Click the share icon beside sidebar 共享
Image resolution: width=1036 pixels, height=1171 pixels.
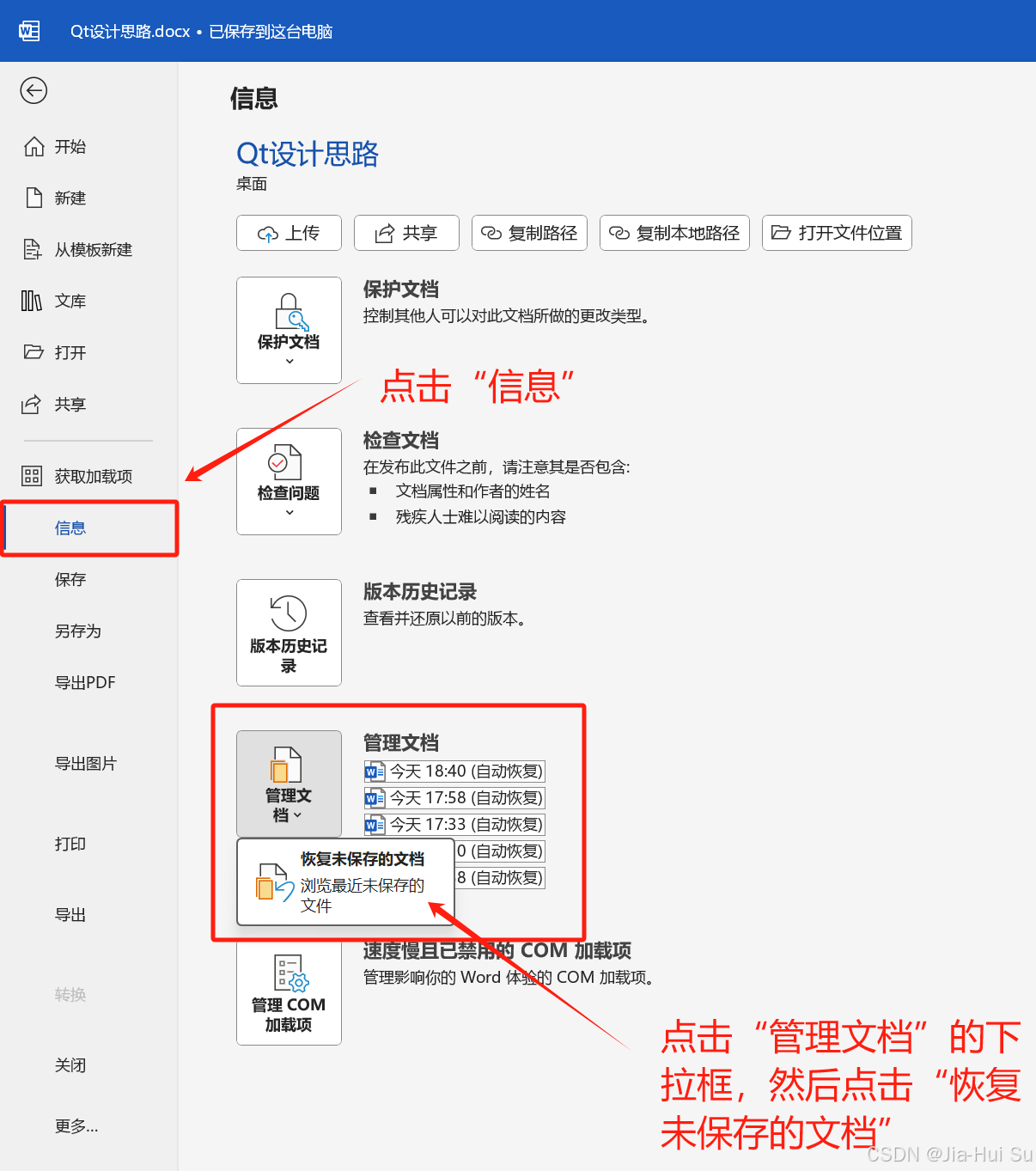pyautogui.click(x=31, y=405)
